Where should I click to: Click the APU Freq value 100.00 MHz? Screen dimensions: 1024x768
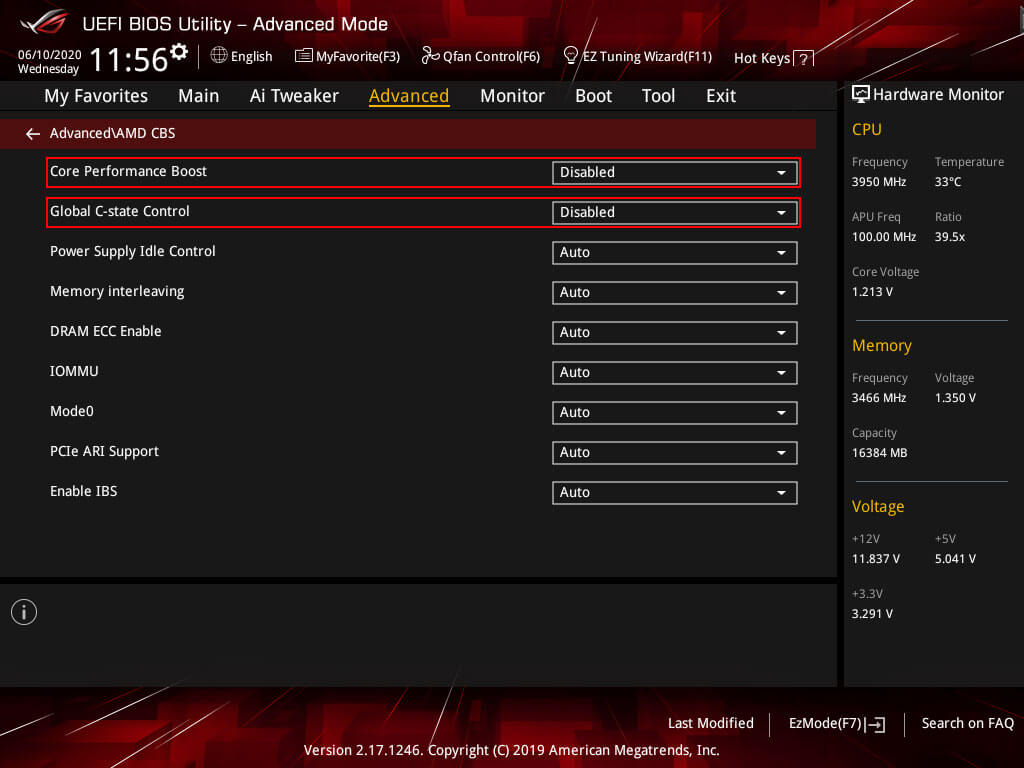point(884,236)
